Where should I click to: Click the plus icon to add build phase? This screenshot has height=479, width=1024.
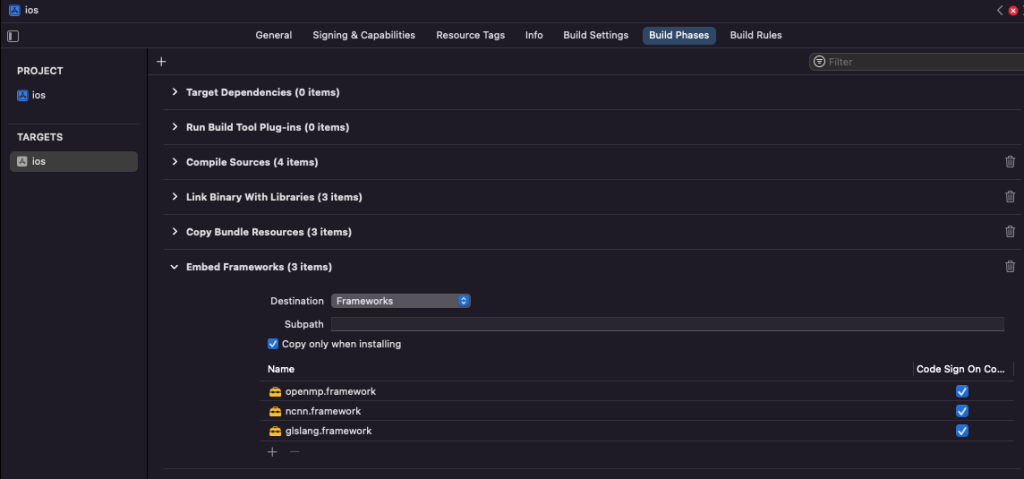click(162, 61)
